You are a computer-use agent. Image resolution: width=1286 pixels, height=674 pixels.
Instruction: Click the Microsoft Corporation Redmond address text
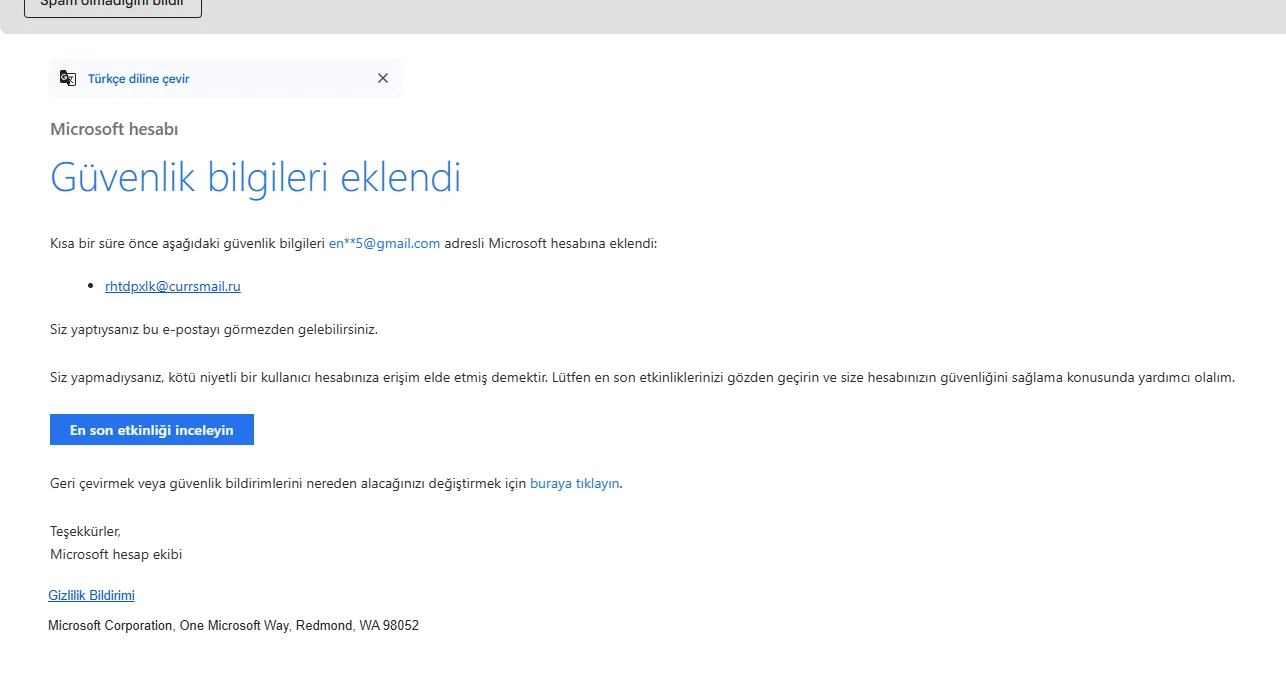pyautogui.click(x=233, y=626)
